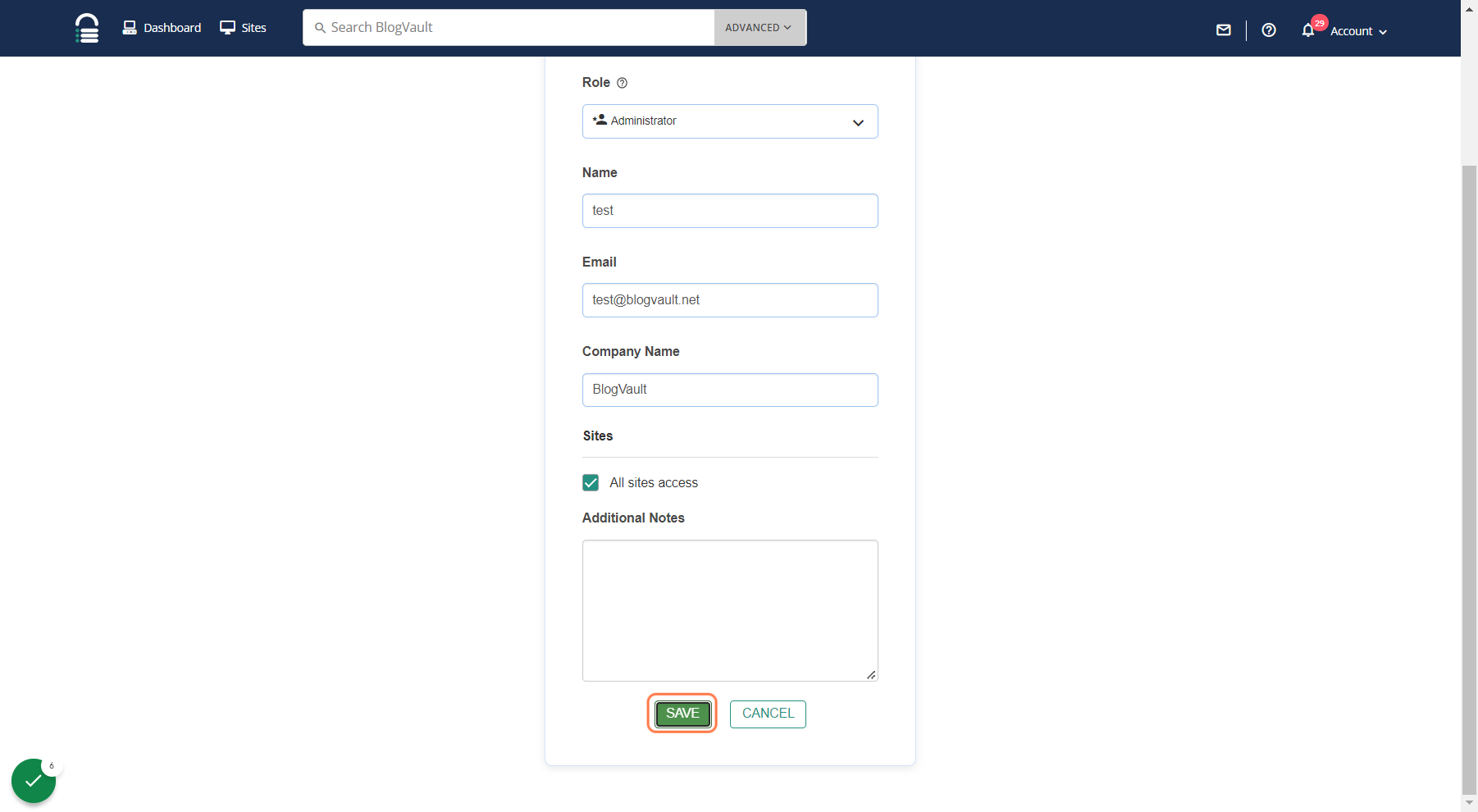Click the scrollbar down arrow
The image size is (1478, 812).
(x=1470, y=803)
